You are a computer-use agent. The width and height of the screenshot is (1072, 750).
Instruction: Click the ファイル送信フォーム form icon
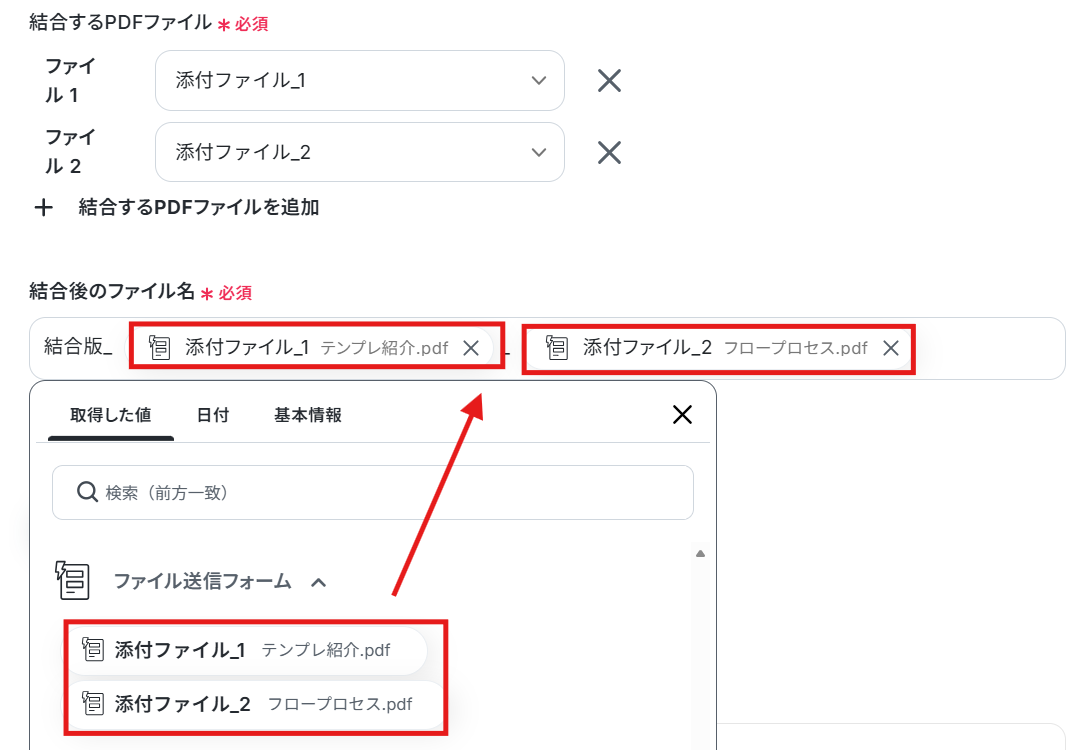72,580
